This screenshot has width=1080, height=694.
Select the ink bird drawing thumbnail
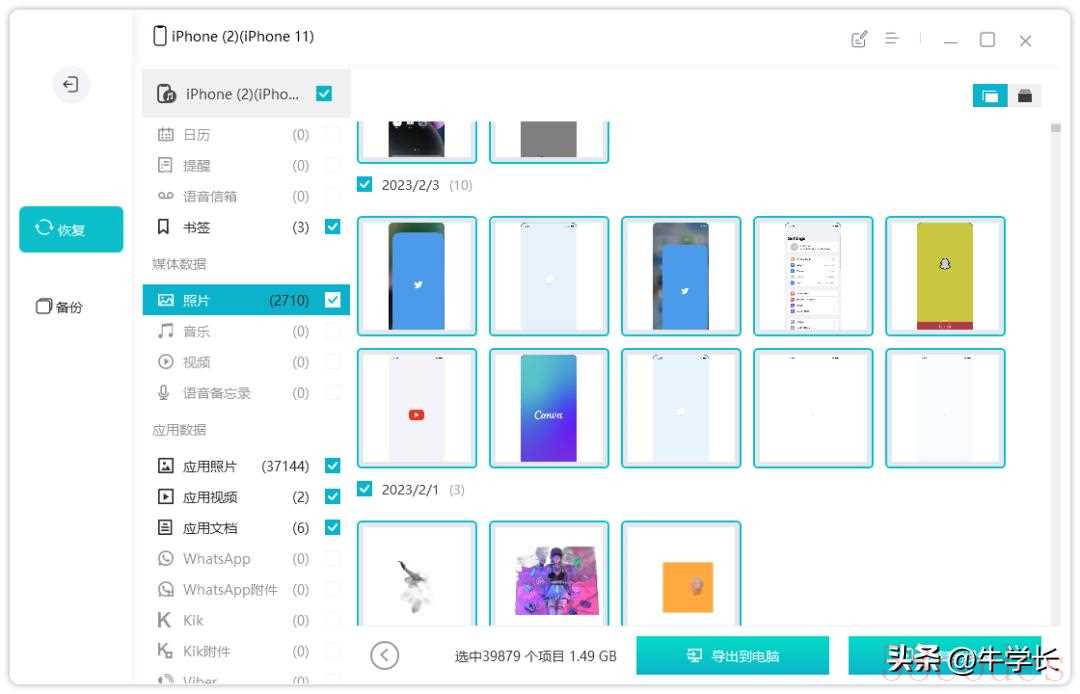pyautogui.click(x=417, y=574)
